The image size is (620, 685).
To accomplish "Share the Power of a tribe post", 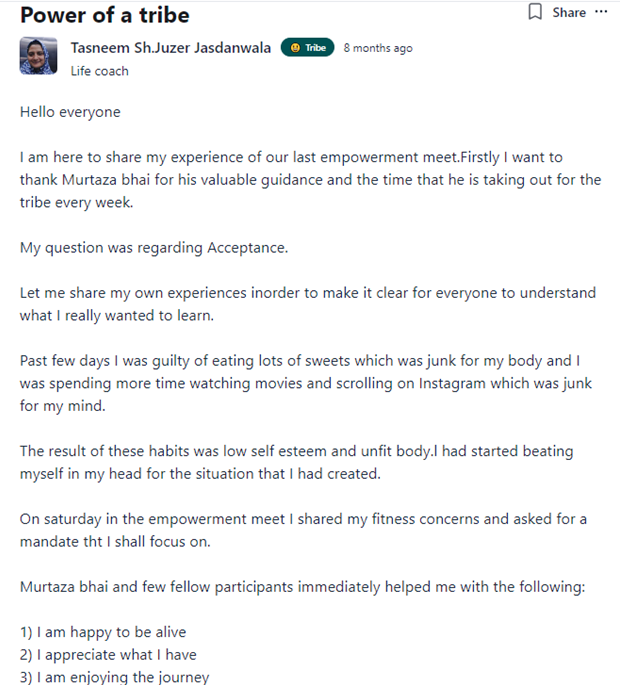I will (569, 12).
